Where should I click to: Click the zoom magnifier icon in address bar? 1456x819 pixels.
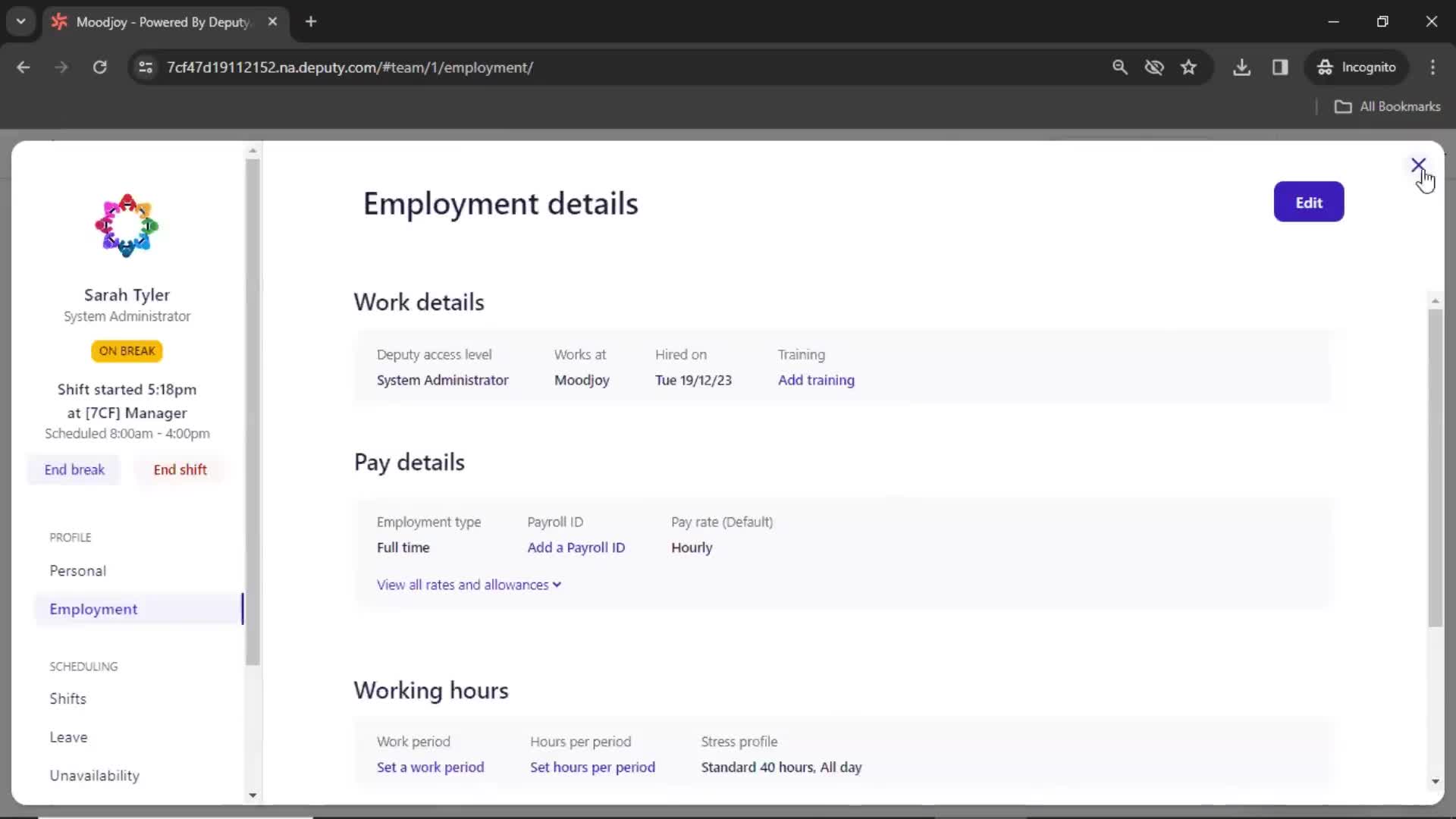click(x=1119, y=67)
